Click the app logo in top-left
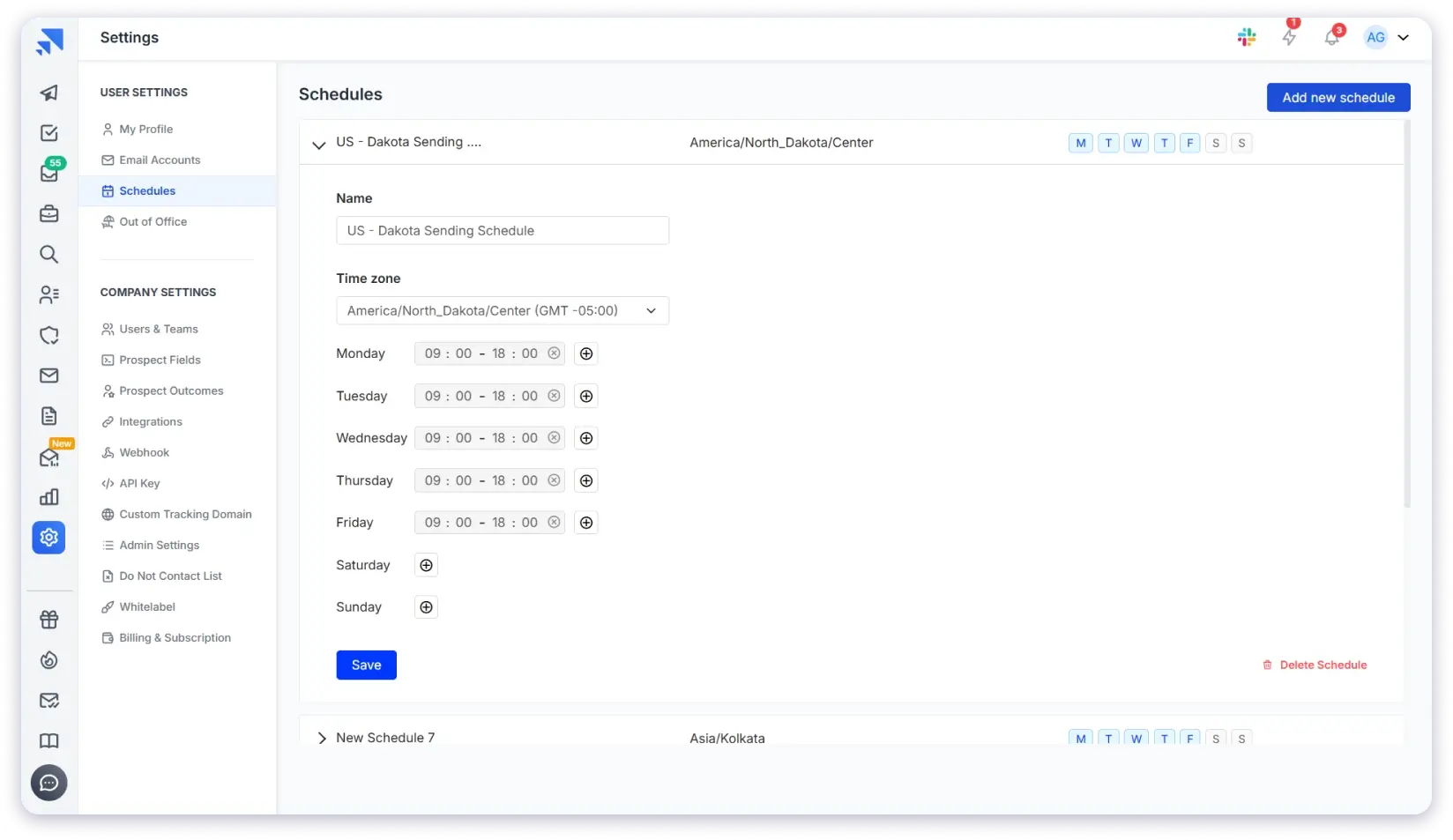 coord(49,41)
